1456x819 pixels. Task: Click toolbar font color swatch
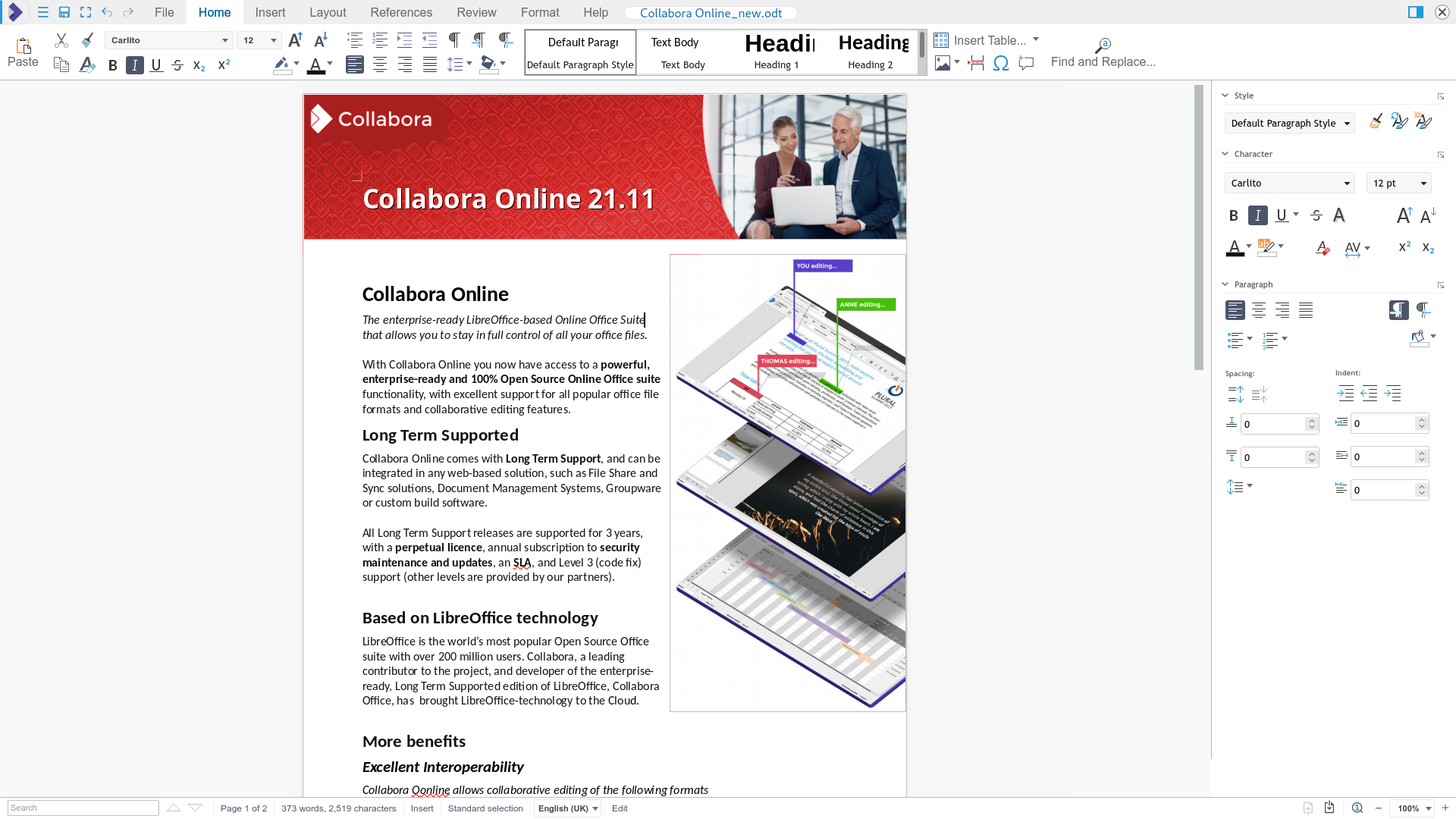point(316,66)
